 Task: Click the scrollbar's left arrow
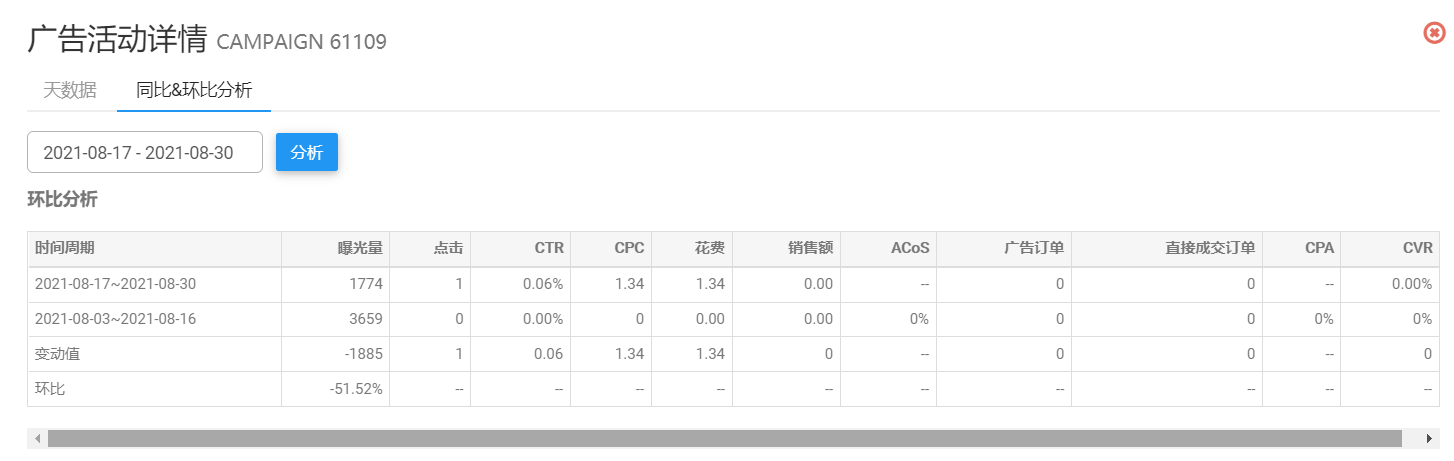click(x=37, y=438)
